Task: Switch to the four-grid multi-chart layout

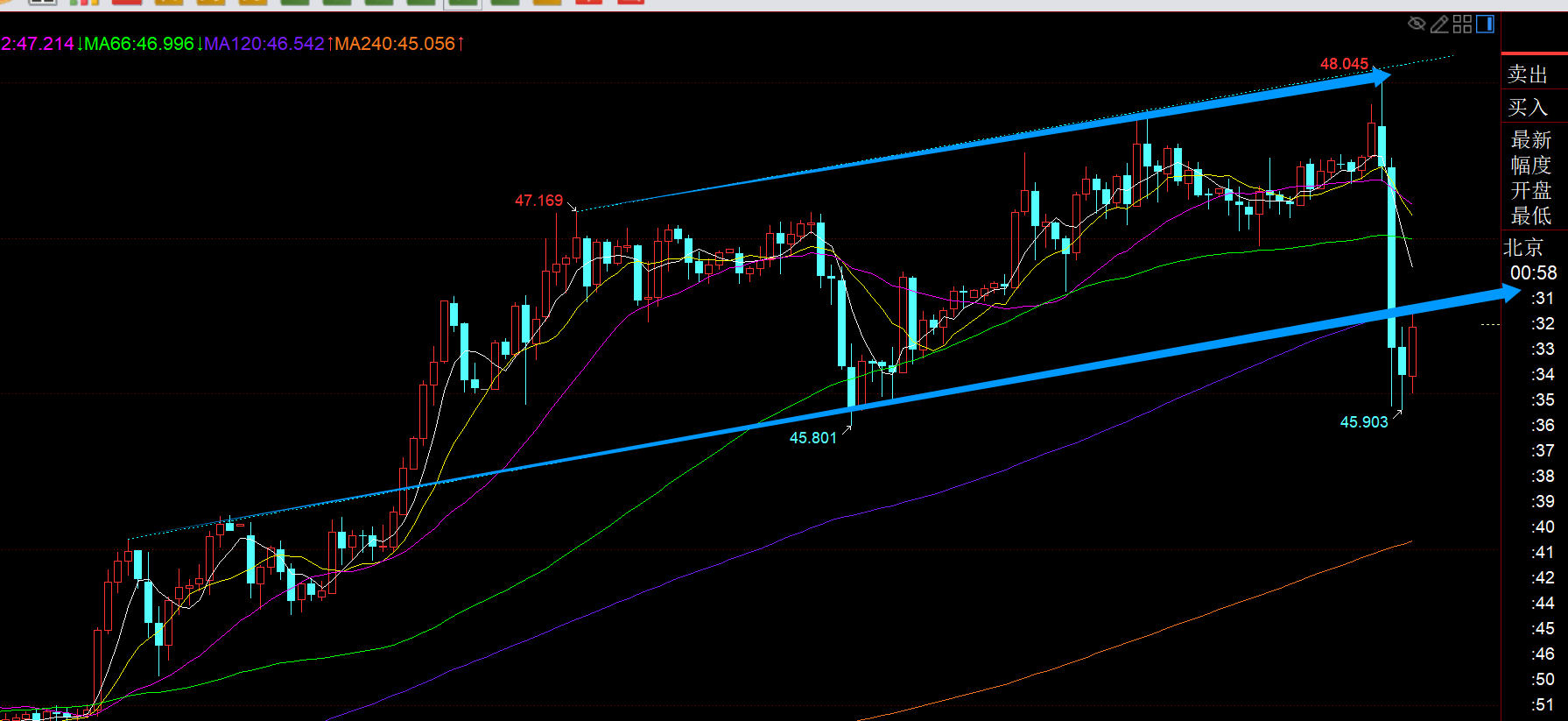Action: tap(1462, 24)
